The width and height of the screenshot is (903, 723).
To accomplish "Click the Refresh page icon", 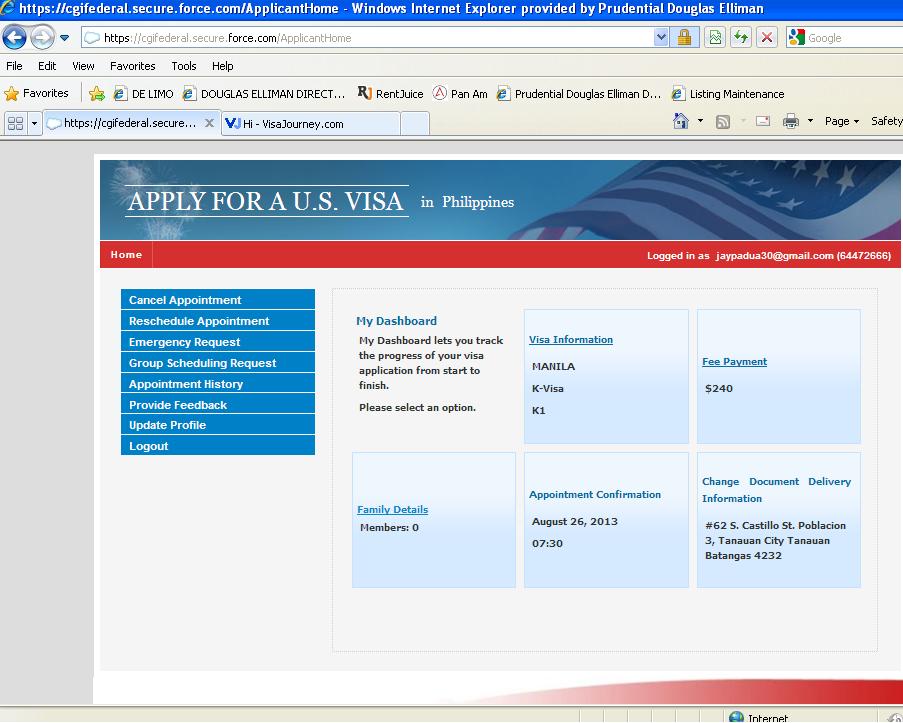I will pyautogui.click(x=741, y=38).
